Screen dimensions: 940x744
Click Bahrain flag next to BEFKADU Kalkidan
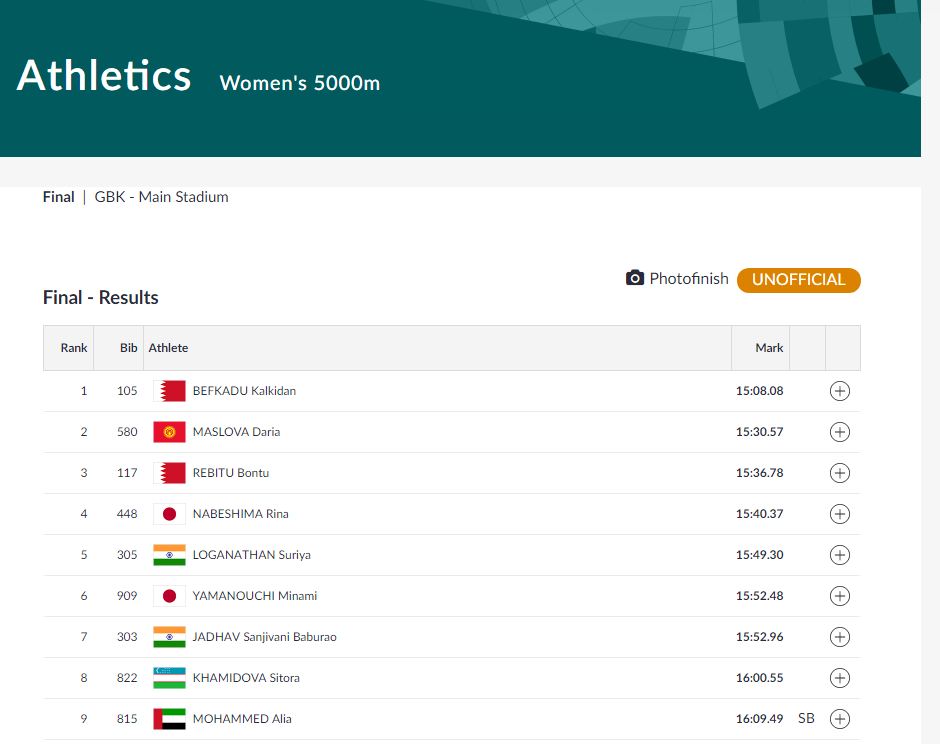pos(169,391)
